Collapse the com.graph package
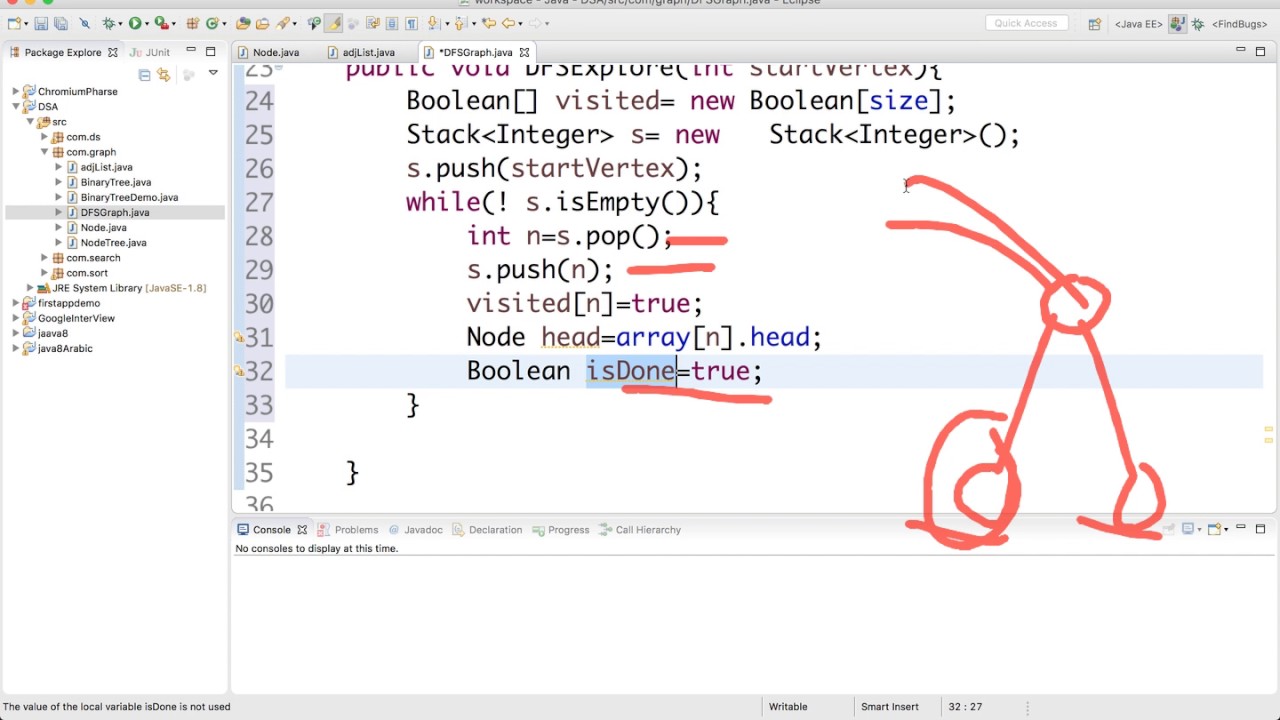 click(x=44, y=152)
